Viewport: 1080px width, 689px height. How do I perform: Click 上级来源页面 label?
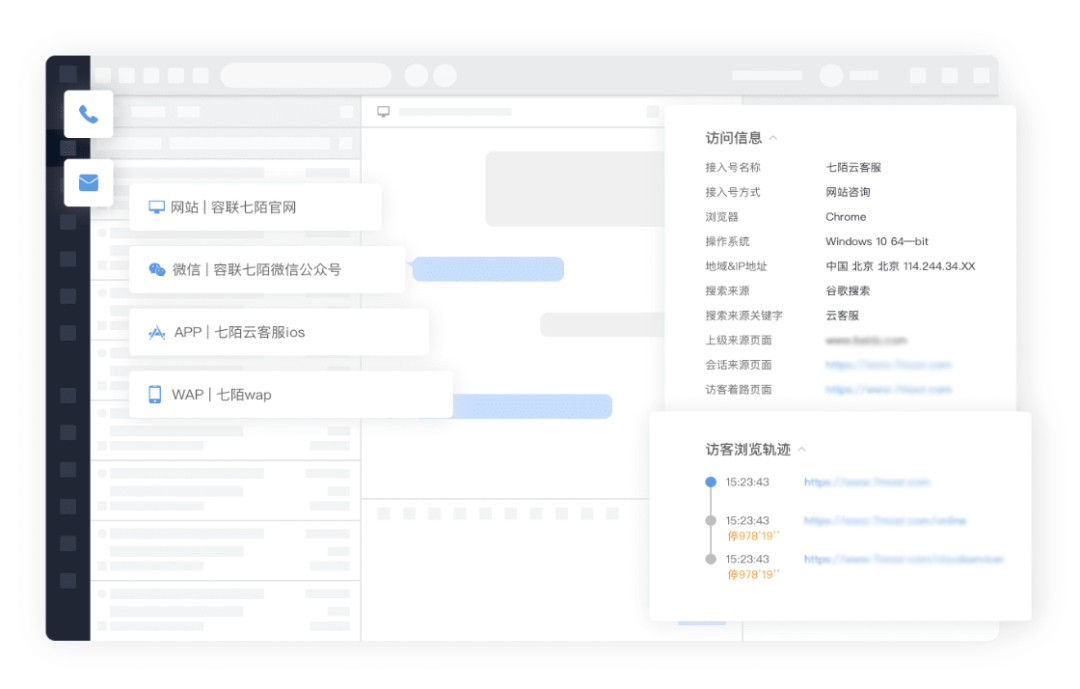(x=738, y=340)
